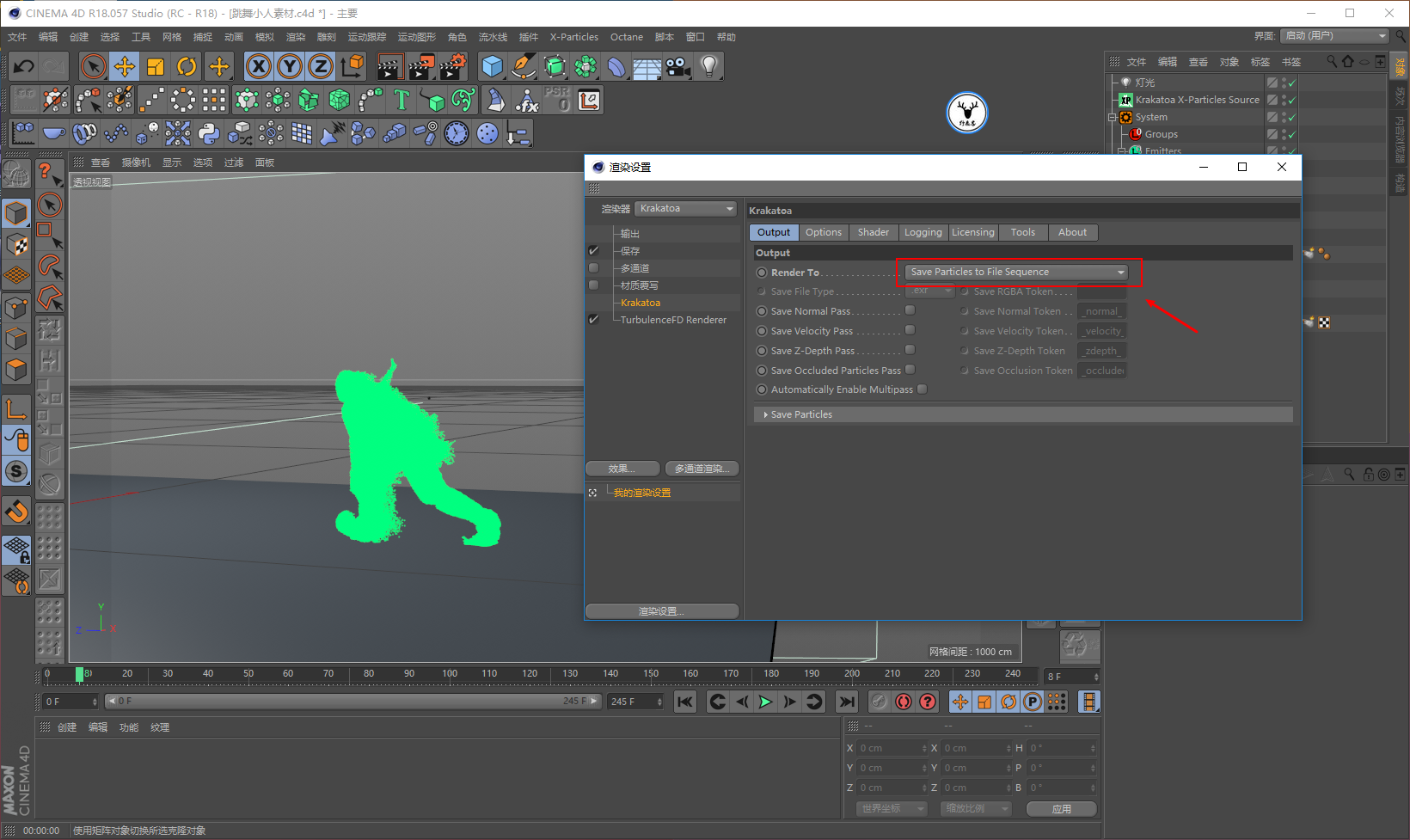Screen dimensions: 1410x840
Task: Click the teacup icon in third toolbar row
Action: point(54,133)
